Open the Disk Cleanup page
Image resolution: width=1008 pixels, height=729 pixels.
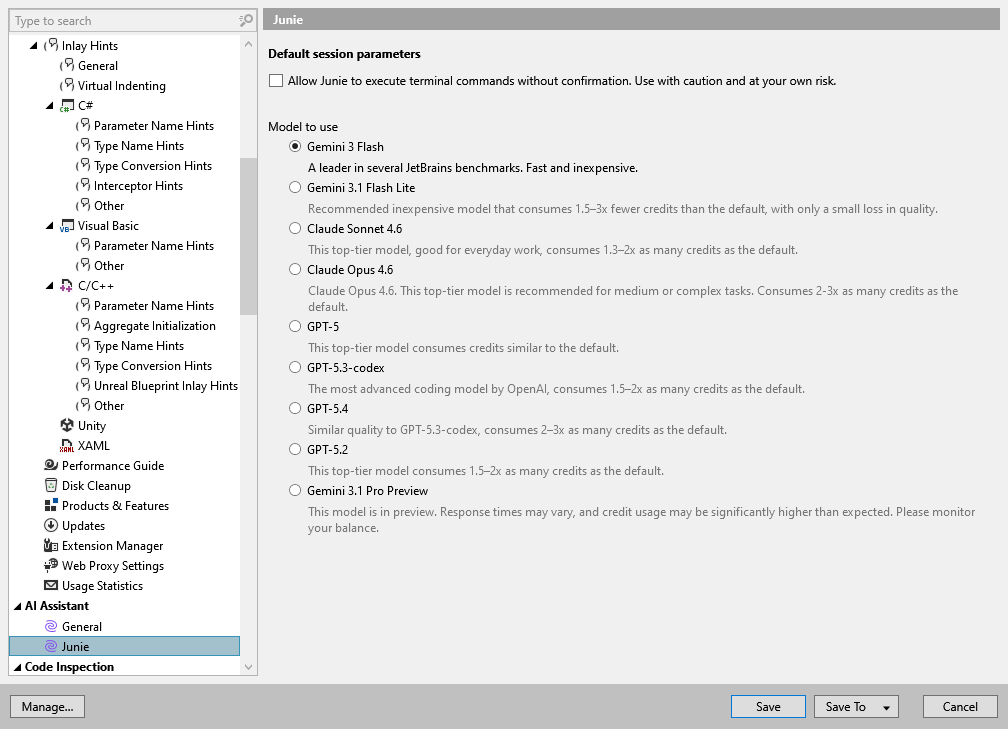pyautogui.click(x=96, y=485)
